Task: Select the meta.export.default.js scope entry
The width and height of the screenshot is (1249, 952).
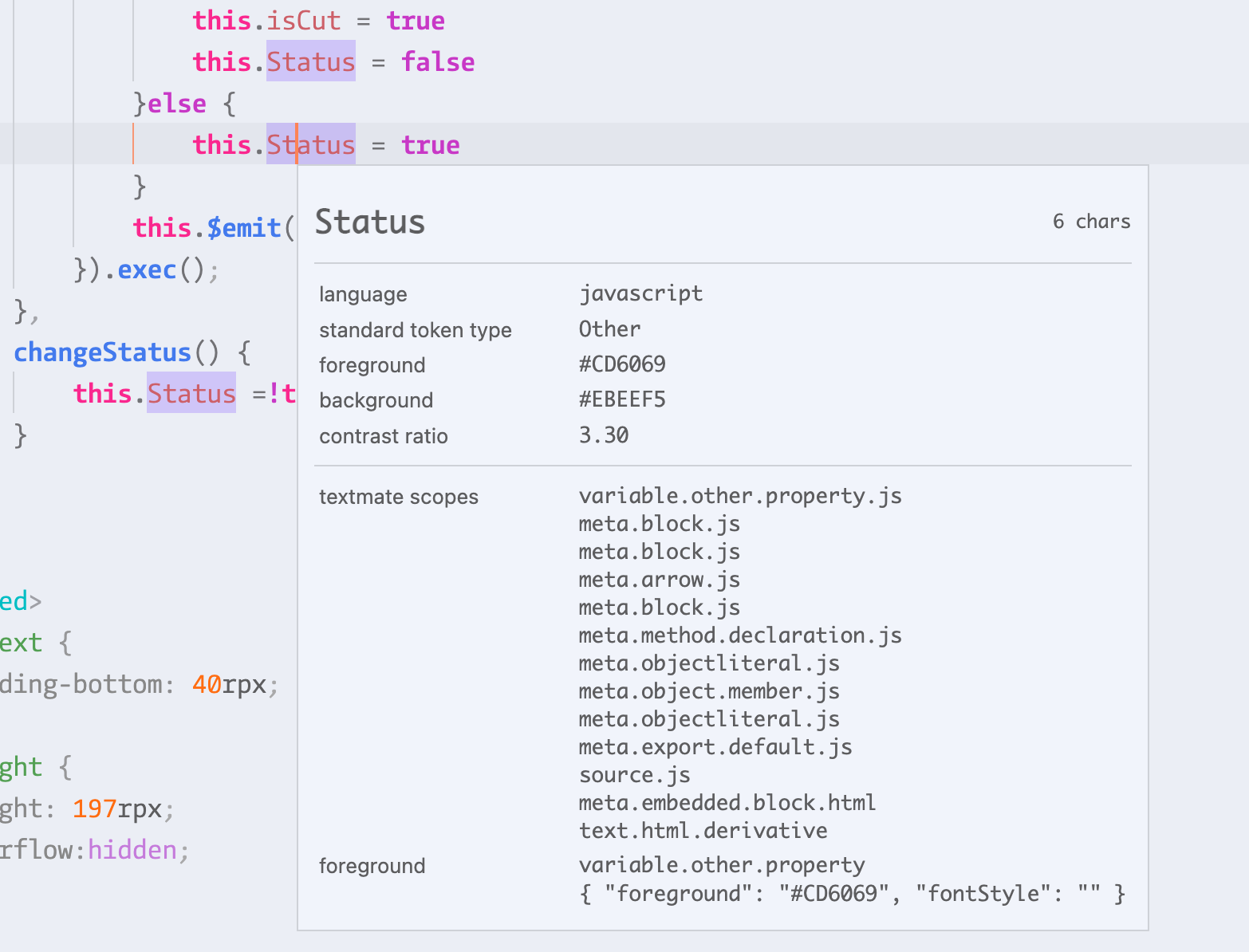Action: point(715,746)
